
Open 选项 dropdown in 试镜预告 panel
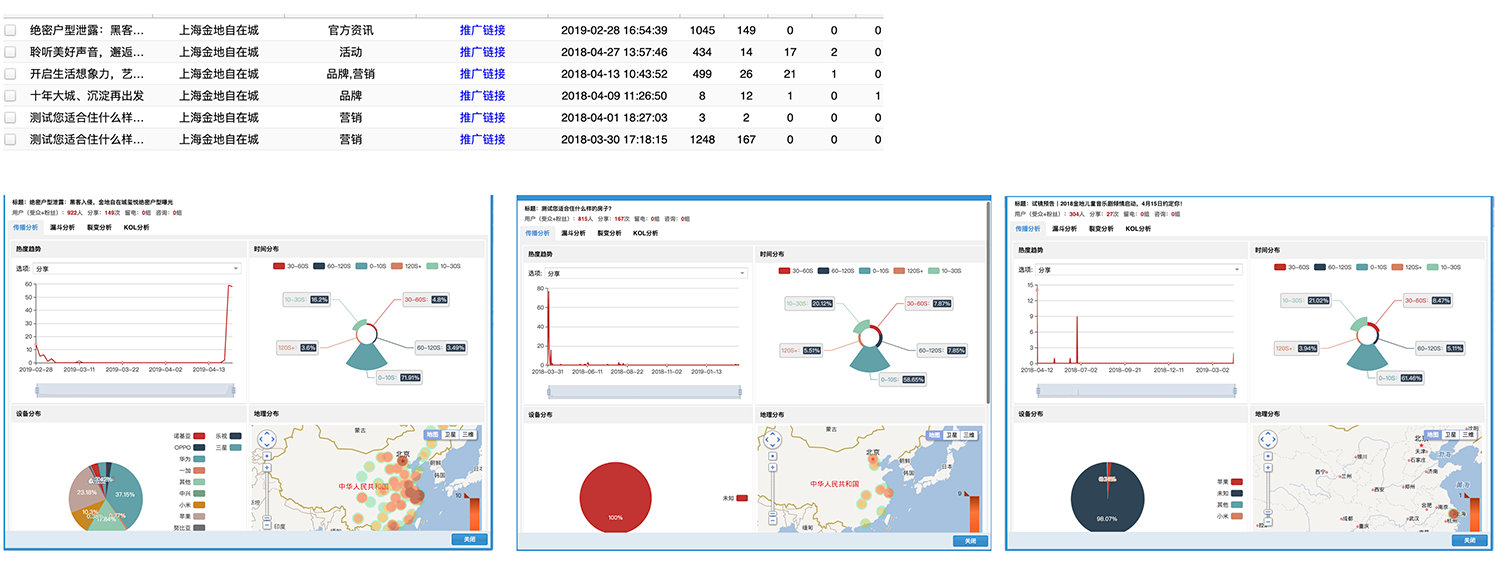[x=1139, y=269]
